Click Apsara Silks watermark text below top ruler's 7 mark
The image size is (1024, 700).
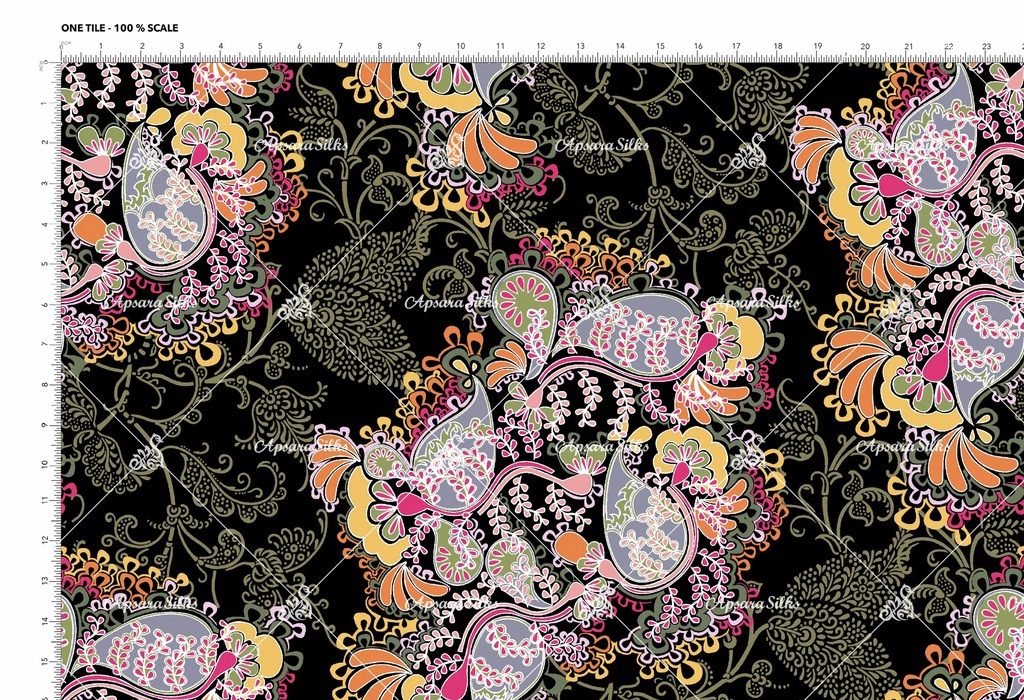coord(302,146)
